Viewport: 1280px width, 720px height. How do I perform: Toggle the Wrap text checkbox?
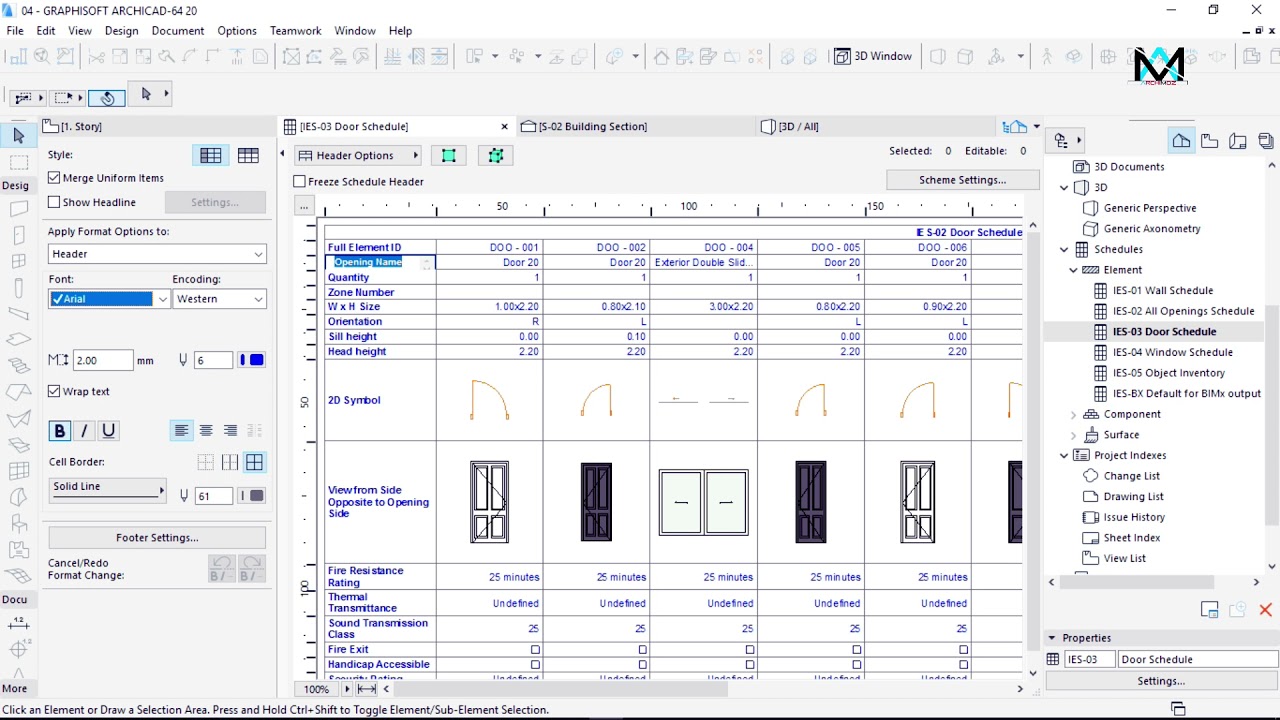tap(55, 391)
